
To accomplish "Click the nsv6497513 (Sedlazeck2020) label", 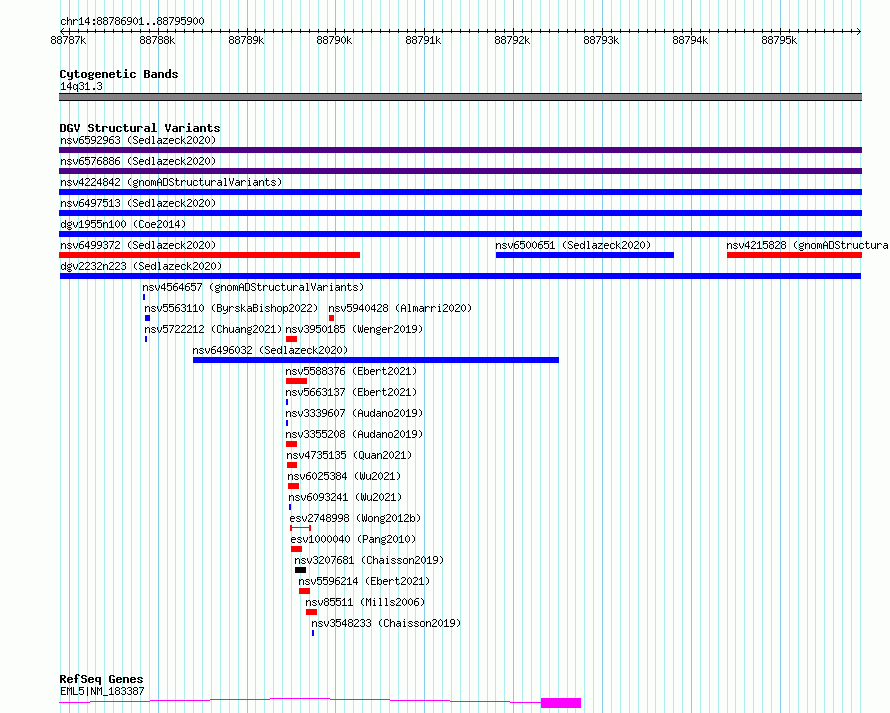I will 138,203.
